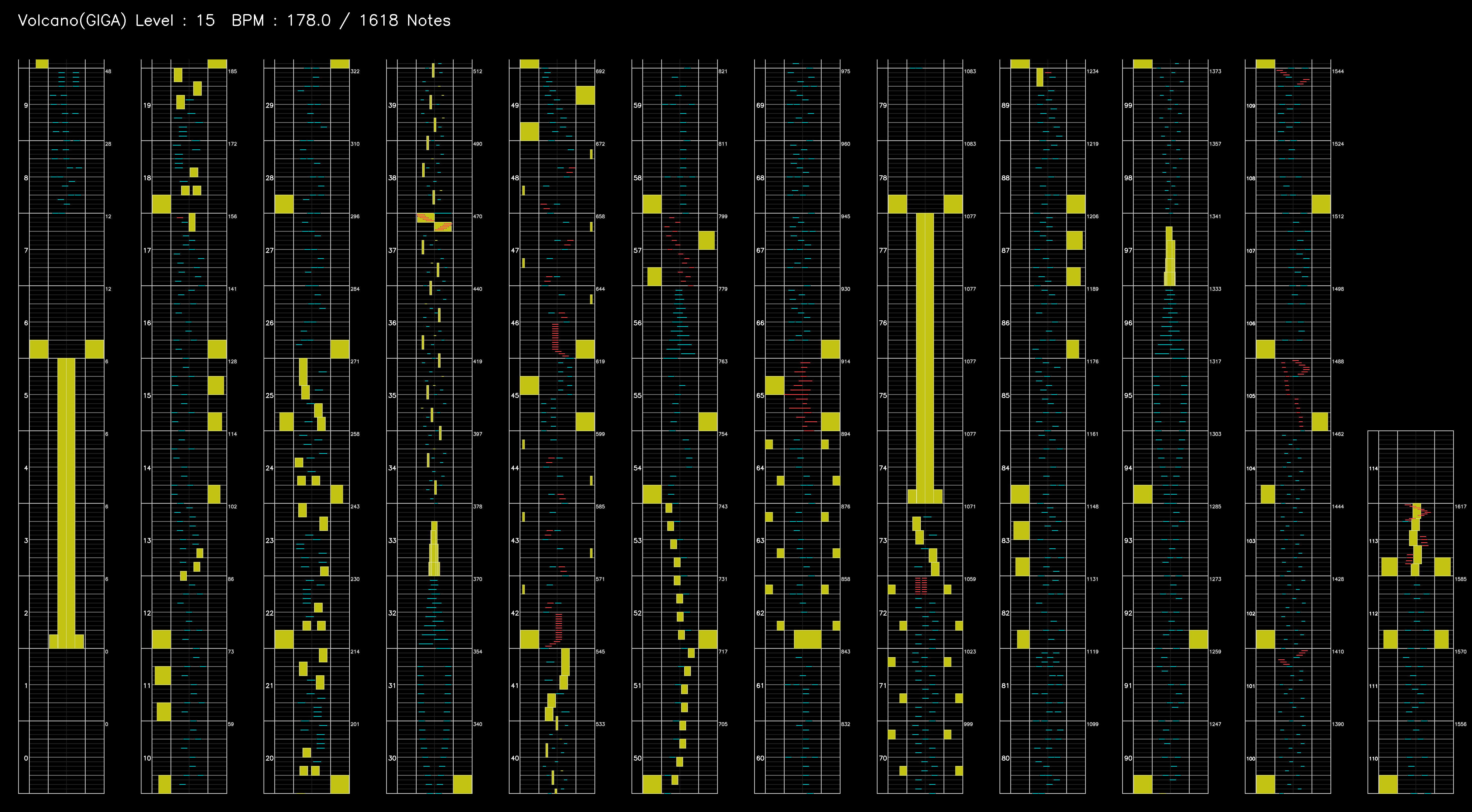Click the note count label "821"
The height and width of the screenshot is (812, 1472).
723,72
